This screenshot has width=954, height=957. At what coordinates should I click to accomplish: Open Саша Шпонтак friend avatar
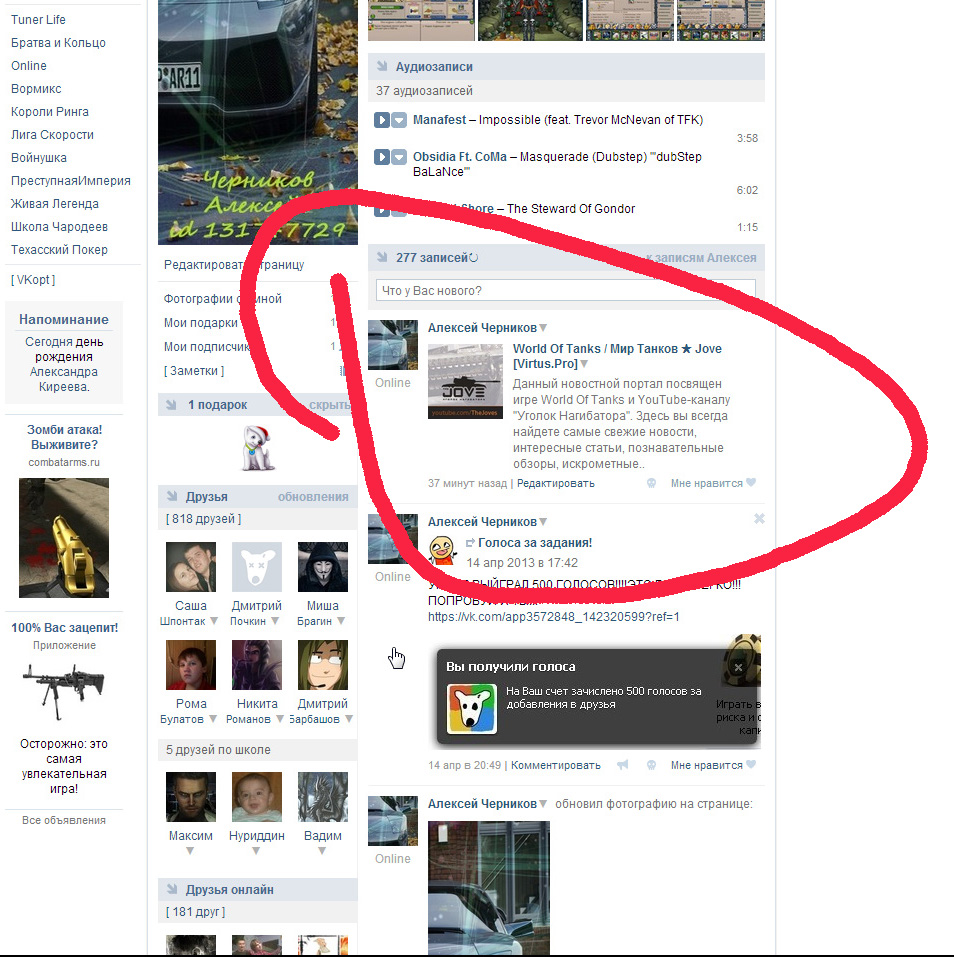191,567
